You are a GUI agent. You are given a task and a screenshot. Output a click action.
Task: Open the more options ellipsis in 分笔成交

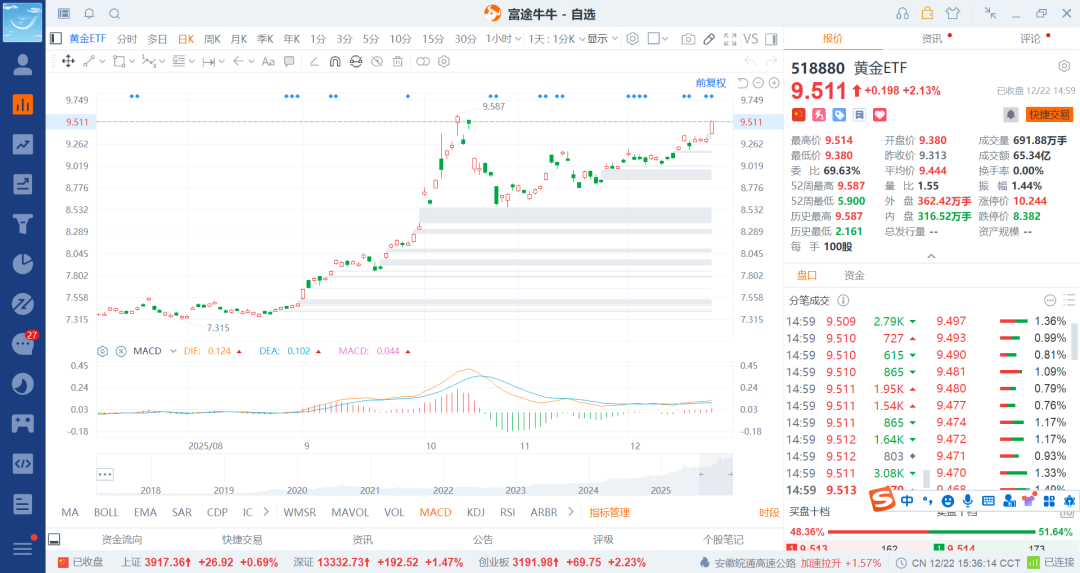1050,300
